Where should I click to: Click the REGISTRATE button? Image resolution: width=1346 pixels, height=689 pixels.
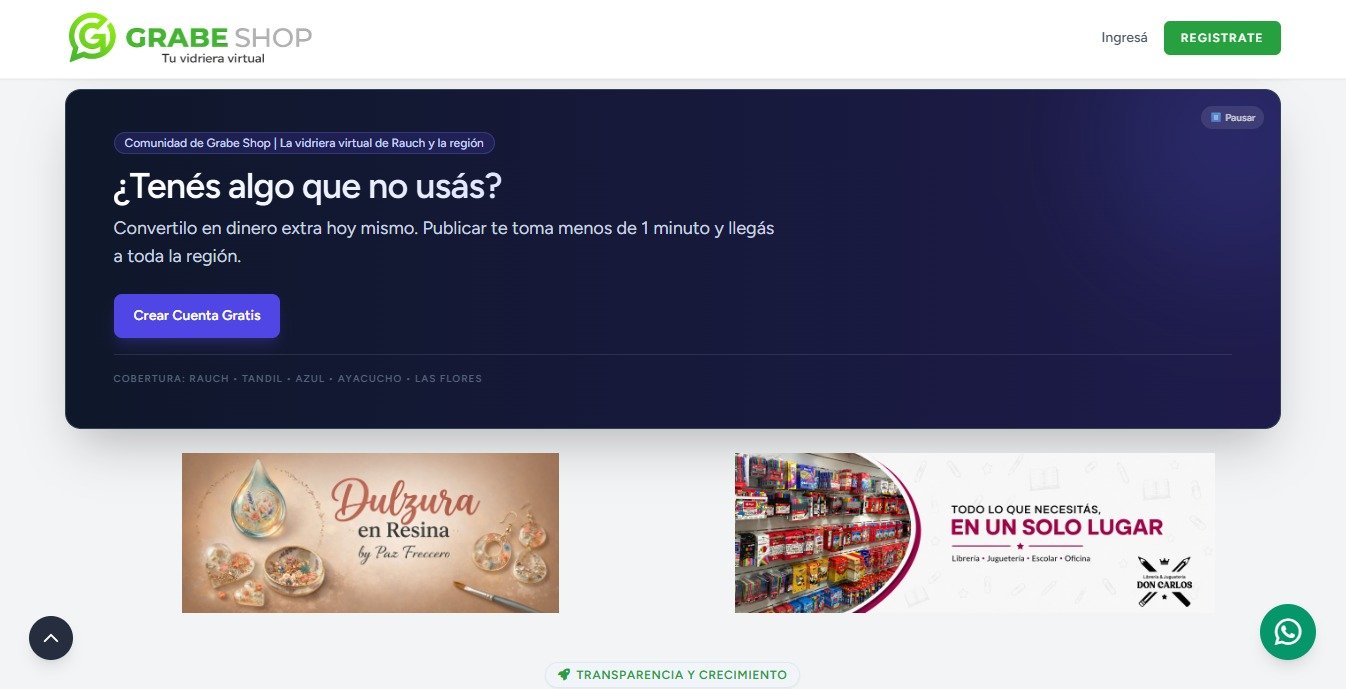tap(1222, 38)
